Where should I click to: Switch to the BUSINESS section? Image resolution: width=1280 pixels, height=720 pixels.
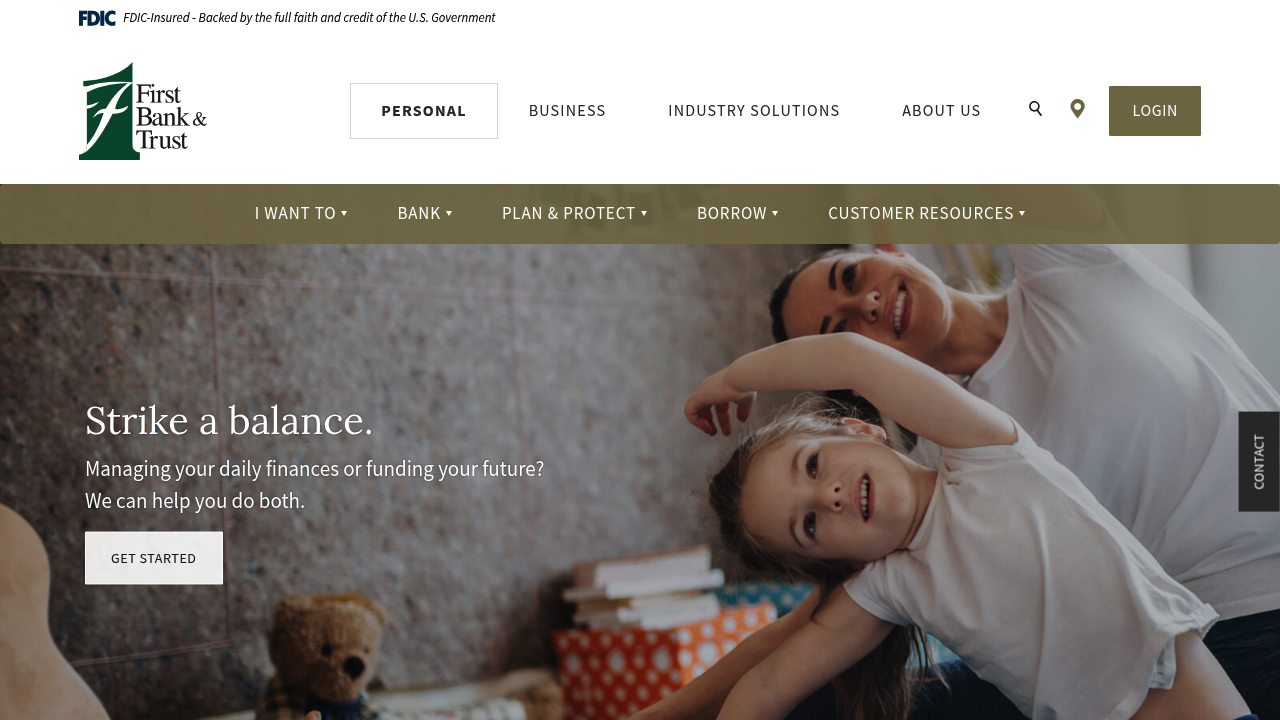[567, 111]
